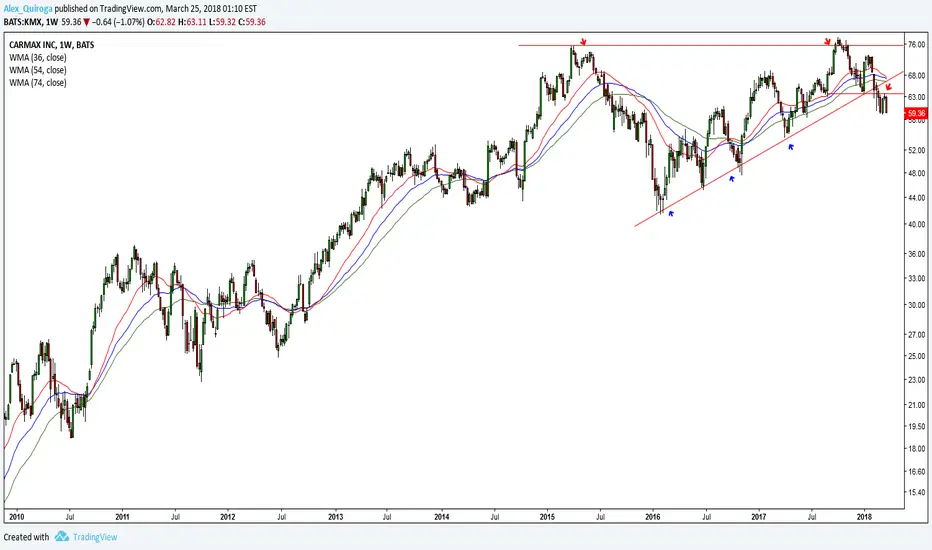Select the WMA (36, close) indicator label
932x550 pixels.
[37, 58]
